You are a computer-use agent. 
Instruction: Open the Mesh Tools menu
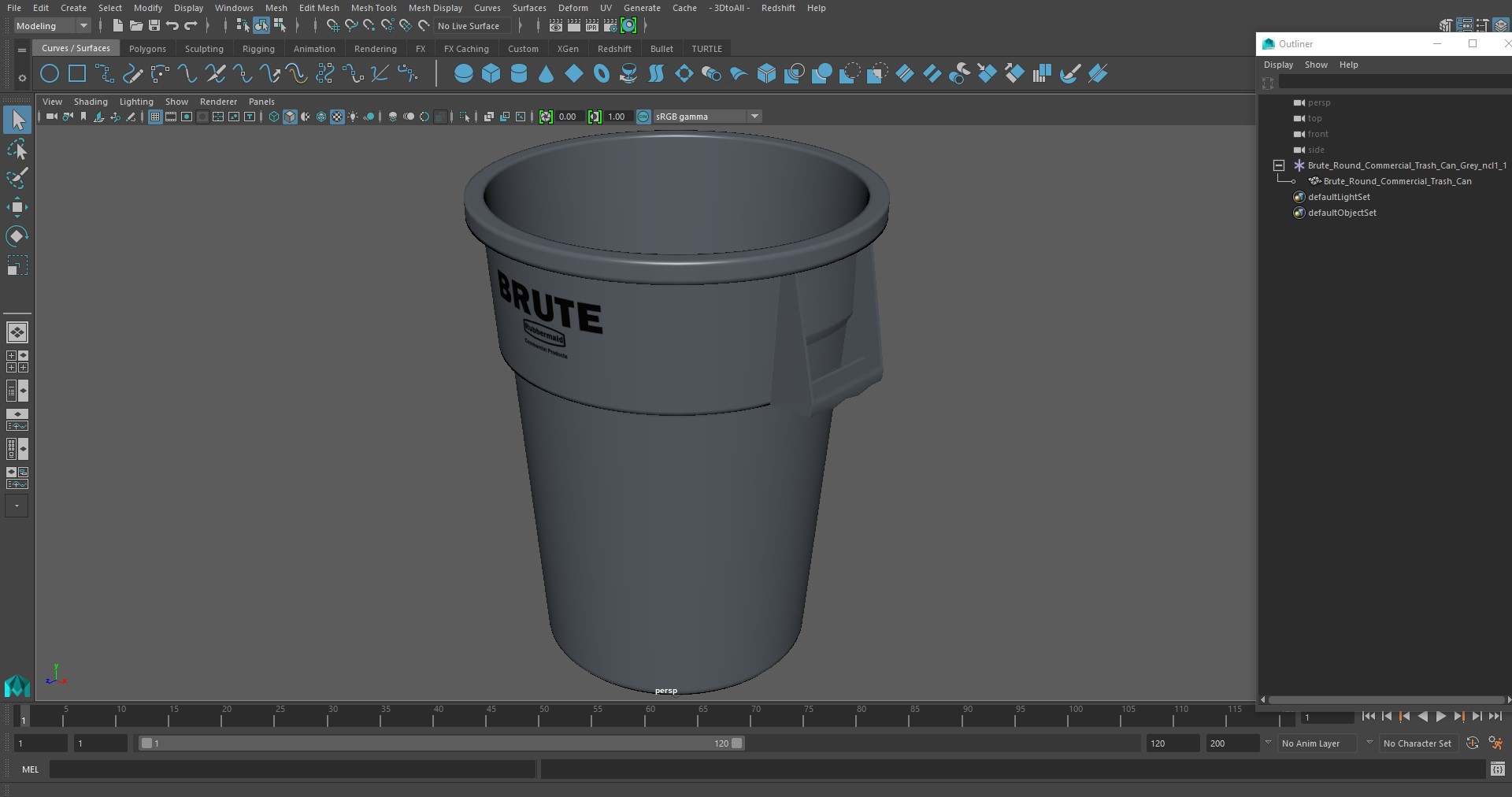[x=373, y=8]
